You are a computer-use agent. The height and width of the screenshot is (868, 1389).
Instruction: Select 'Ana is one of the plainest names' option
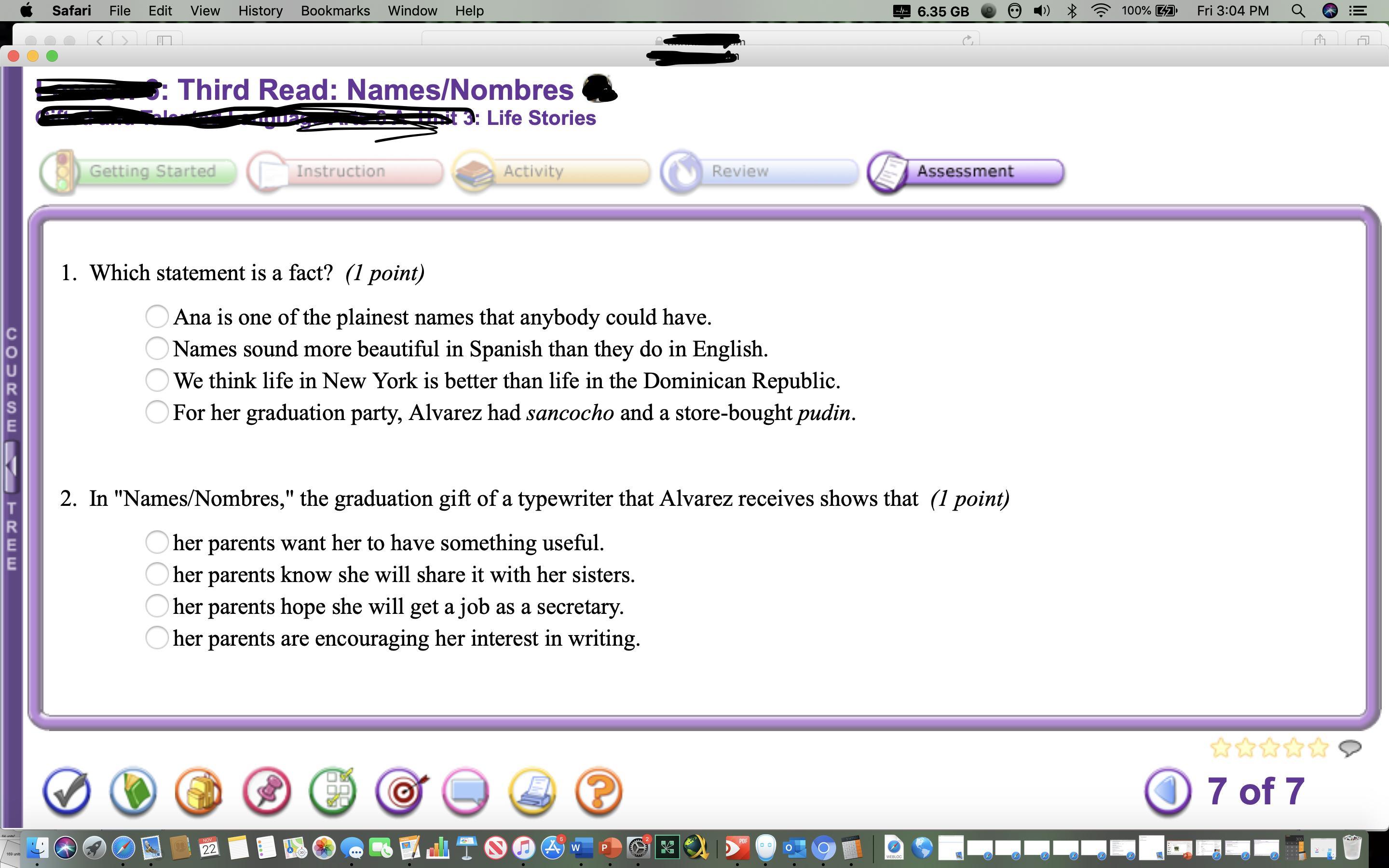(x=157, y=316)
